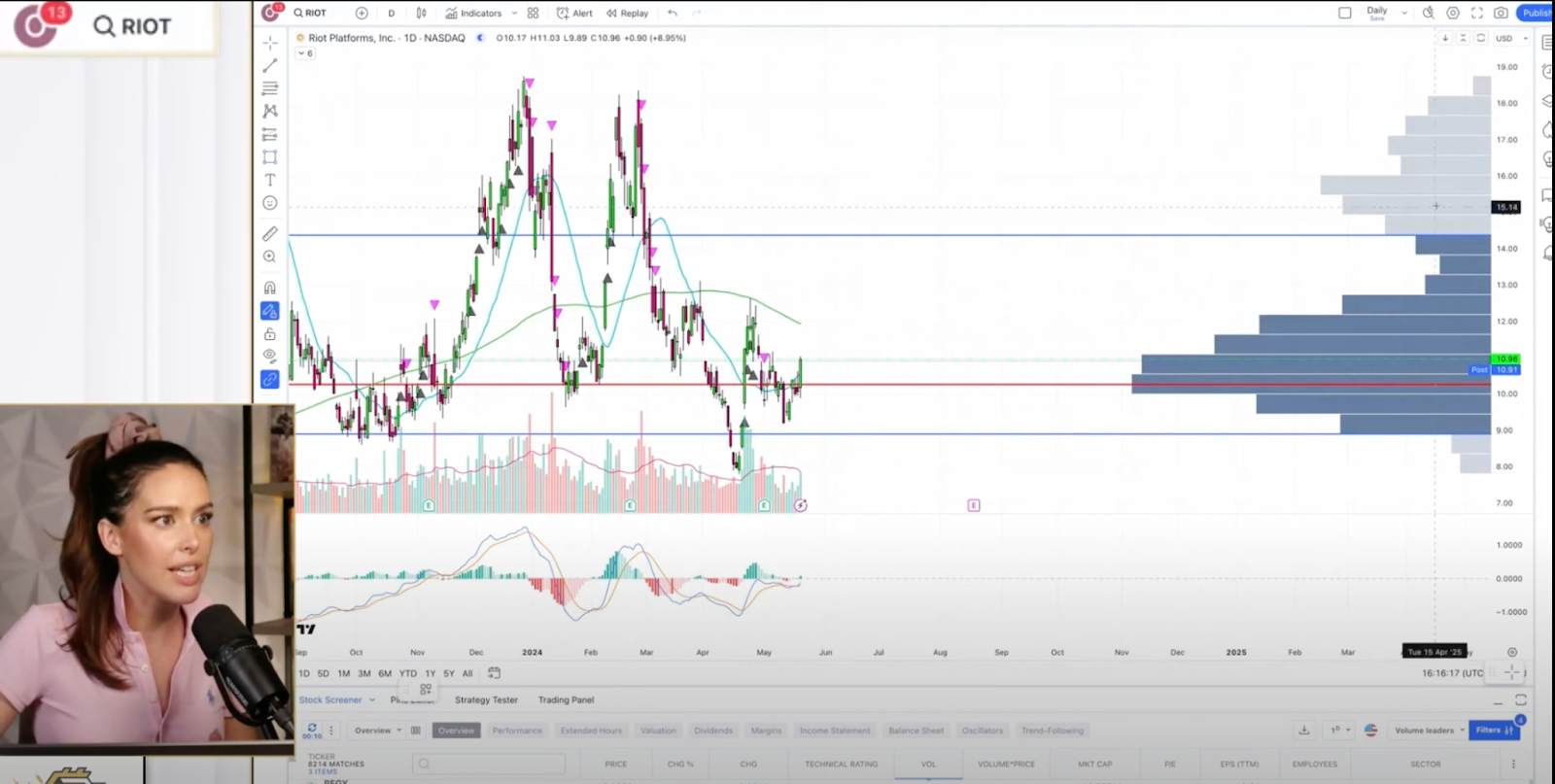Select the ruler measure tool
1555x784 pixels.
270,233
